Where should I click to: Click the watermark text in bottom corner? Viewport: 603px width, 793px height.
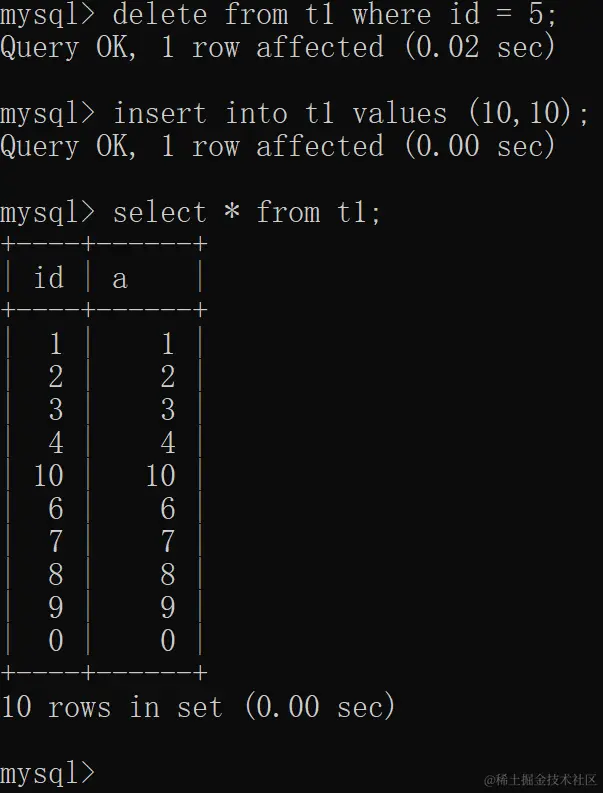coord(540,779)
